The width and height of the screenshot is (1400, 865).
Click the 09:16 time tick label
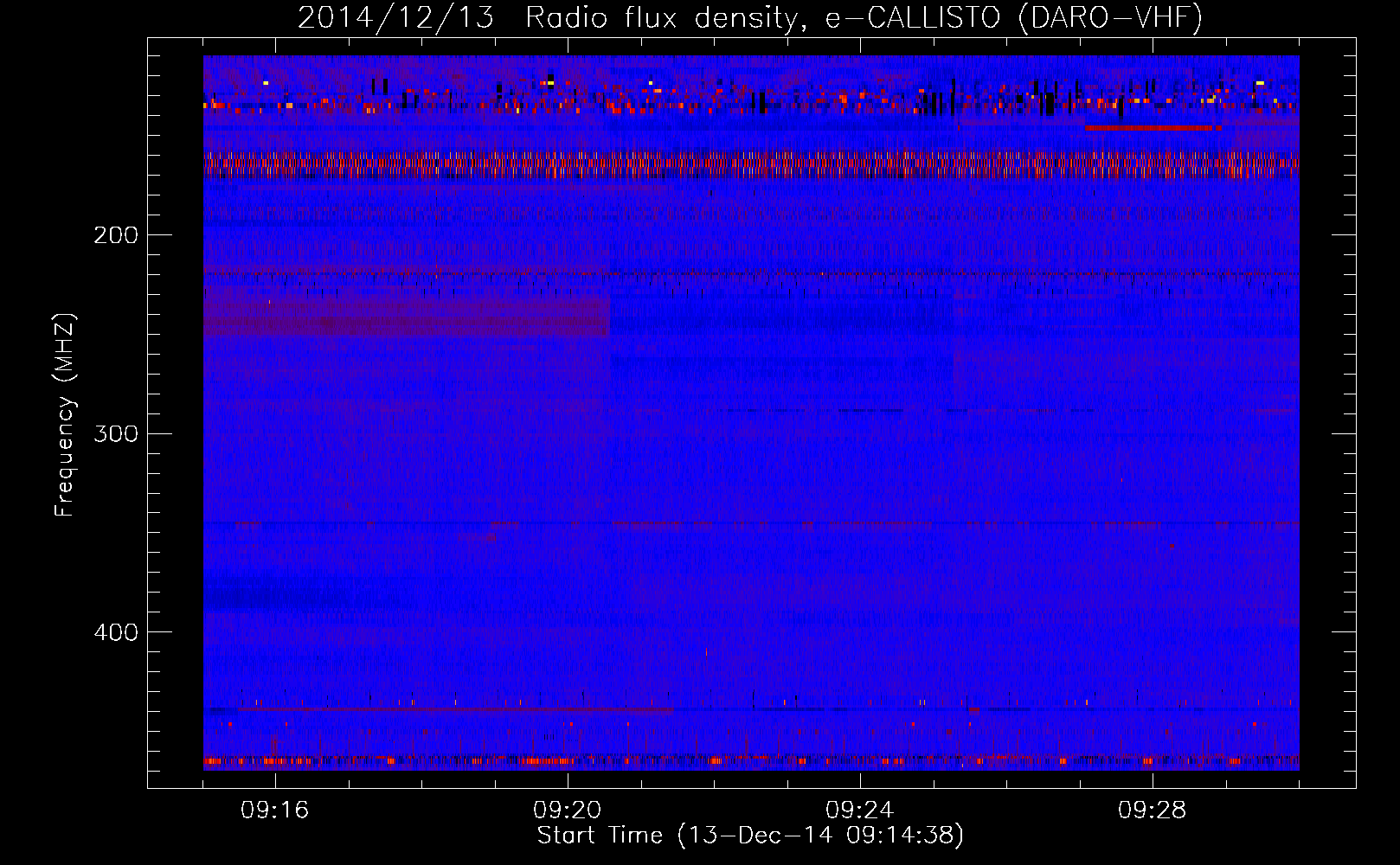(x=275, y=811)
